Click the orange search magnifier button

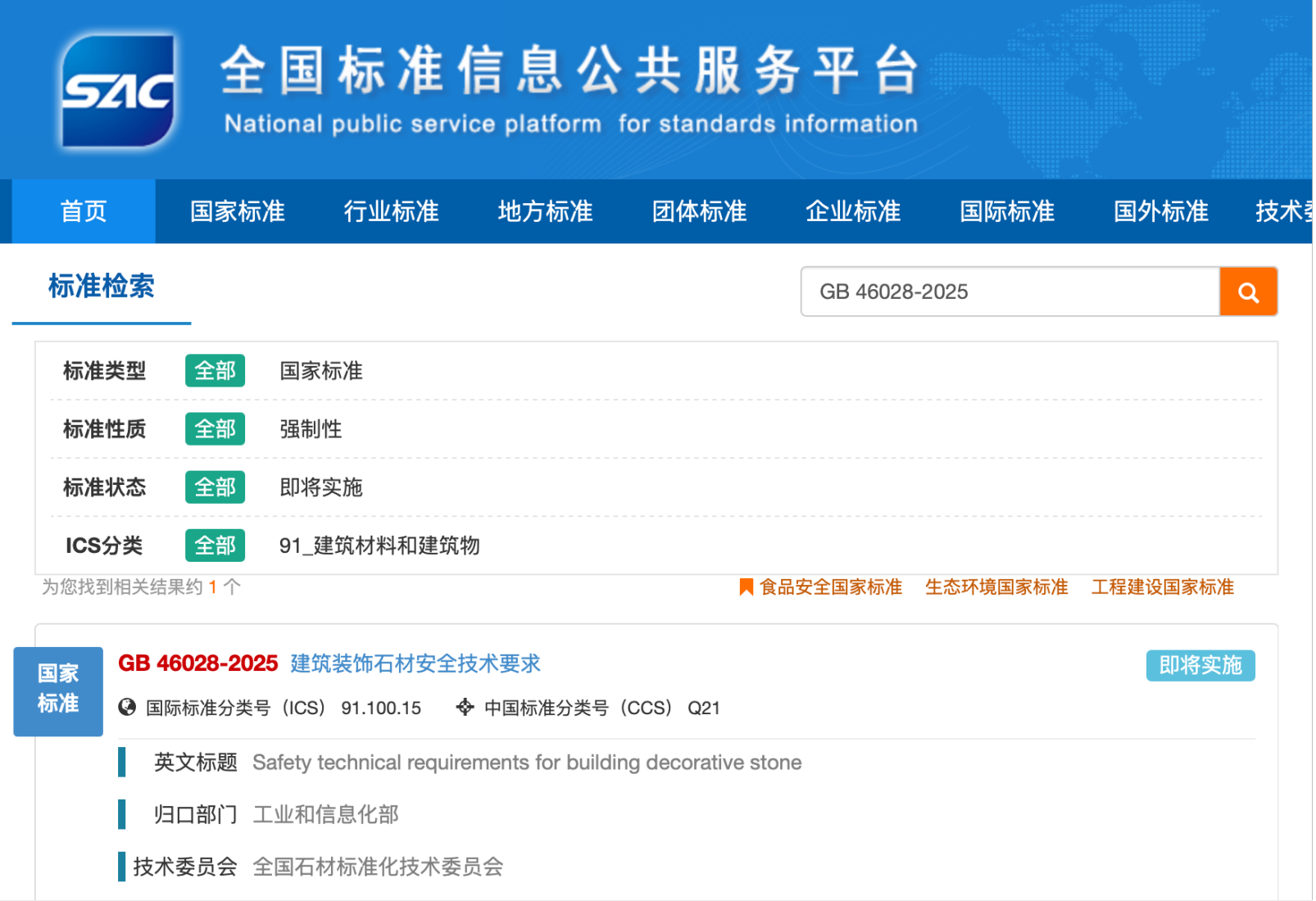click(1248, 292)
